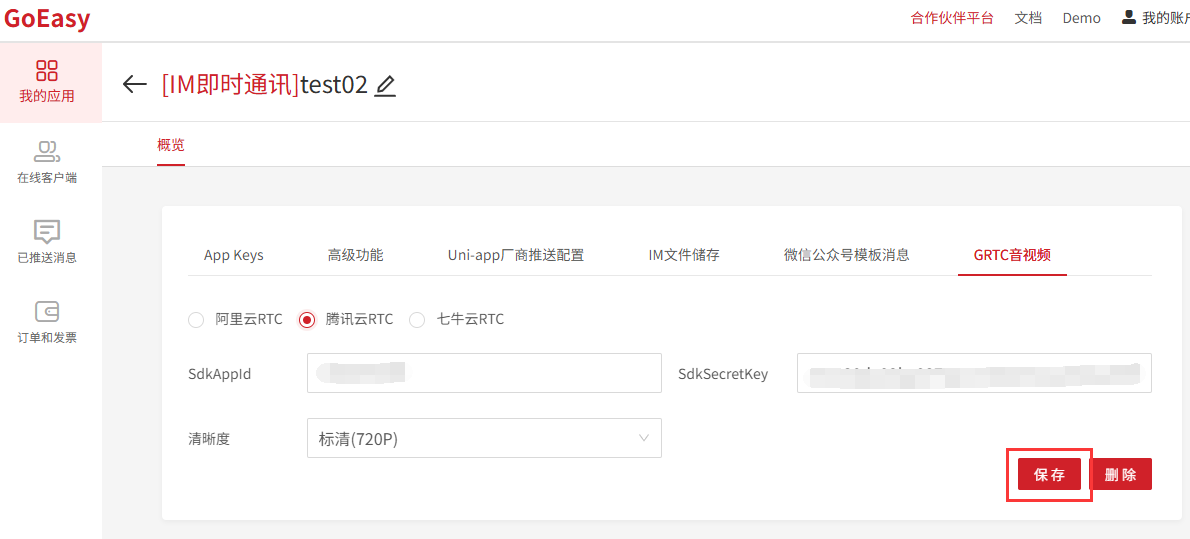Click the 保存 save button
This screenshot has width=1190, height=539.
coord(1049,474)
